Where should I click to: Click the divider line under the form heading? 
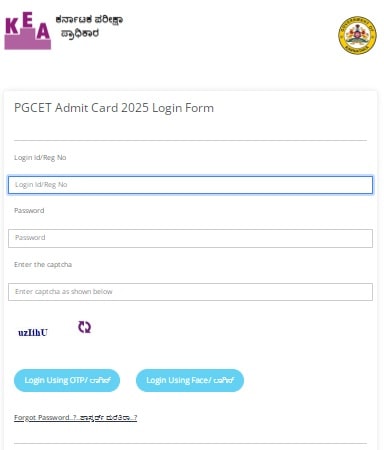coord(190,141)
